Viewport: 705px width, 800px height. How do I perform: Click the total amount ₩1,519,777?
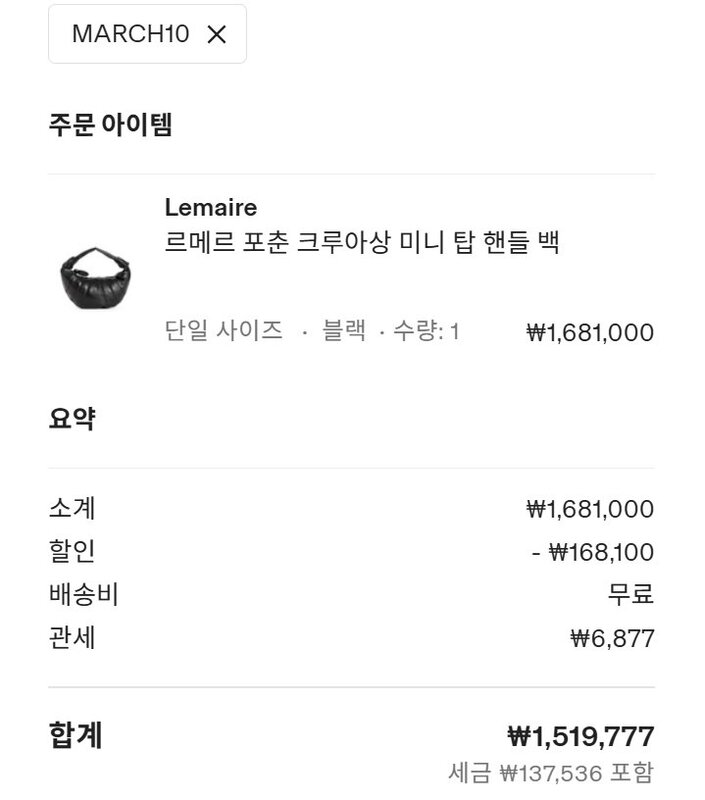tap(581, 738)
